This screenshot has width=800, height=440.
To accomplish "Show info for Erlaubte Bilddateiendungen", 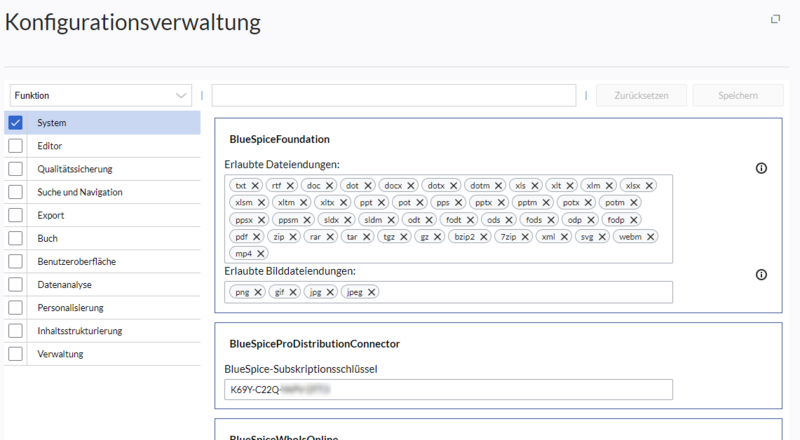I will pyautogui.click(x=761, y=275).
